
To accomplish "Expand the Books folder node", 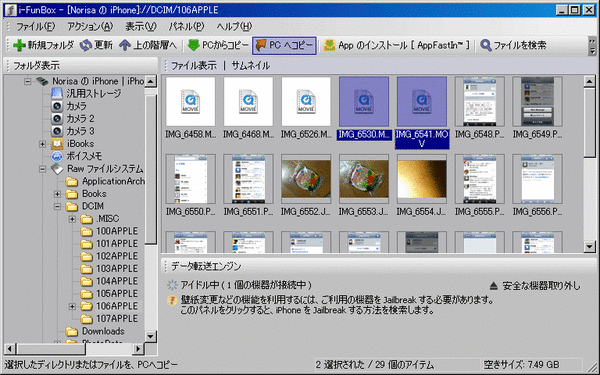I will click(x=57, y=194).
